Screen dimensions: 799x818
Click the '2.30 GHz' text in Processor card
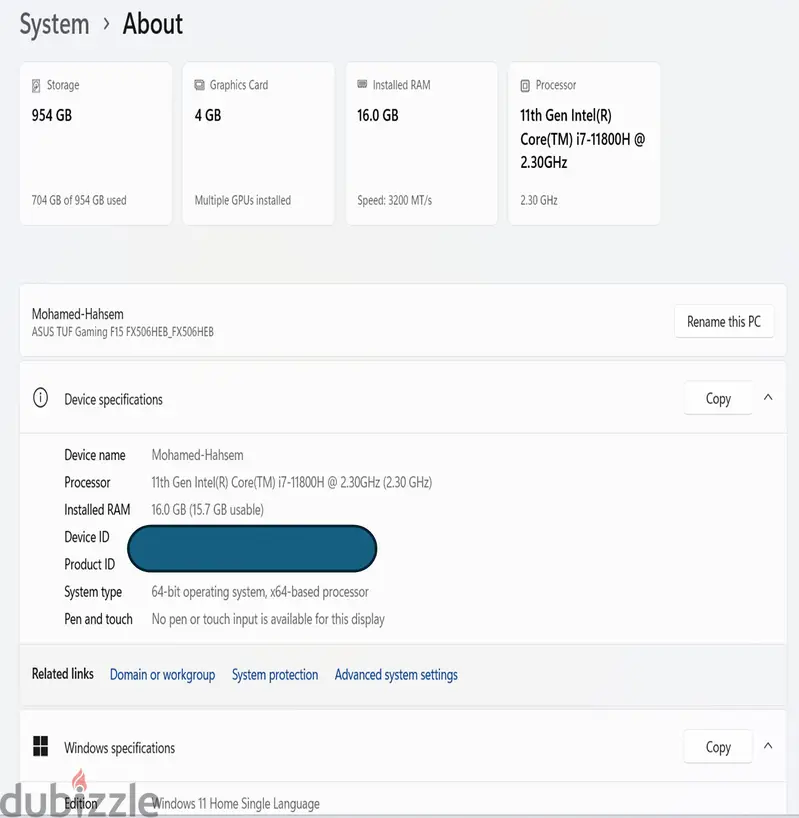click(x=539, y=200)
